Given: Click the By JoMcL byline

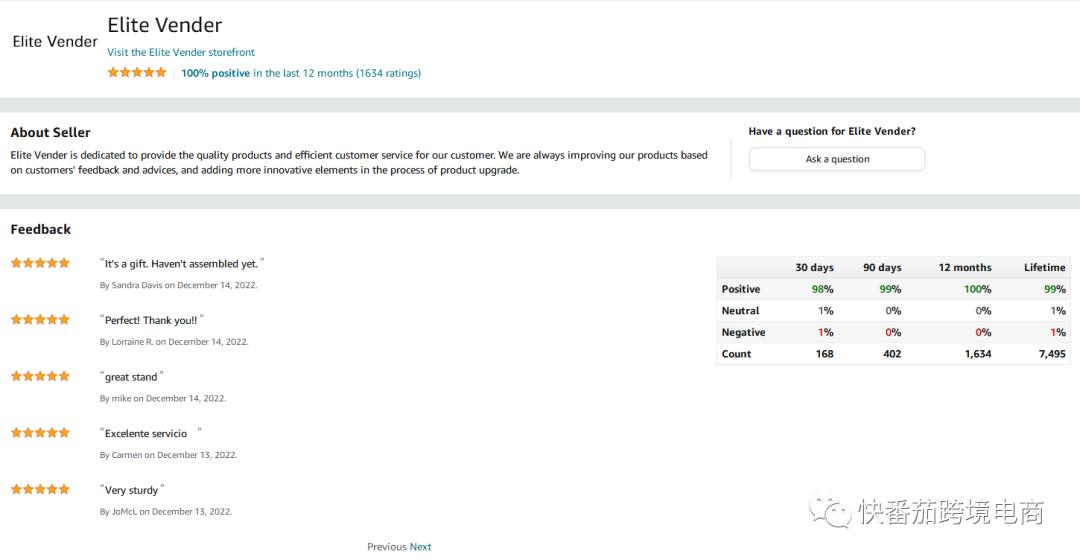Looking at the screenshot, I should click(165, 512).
